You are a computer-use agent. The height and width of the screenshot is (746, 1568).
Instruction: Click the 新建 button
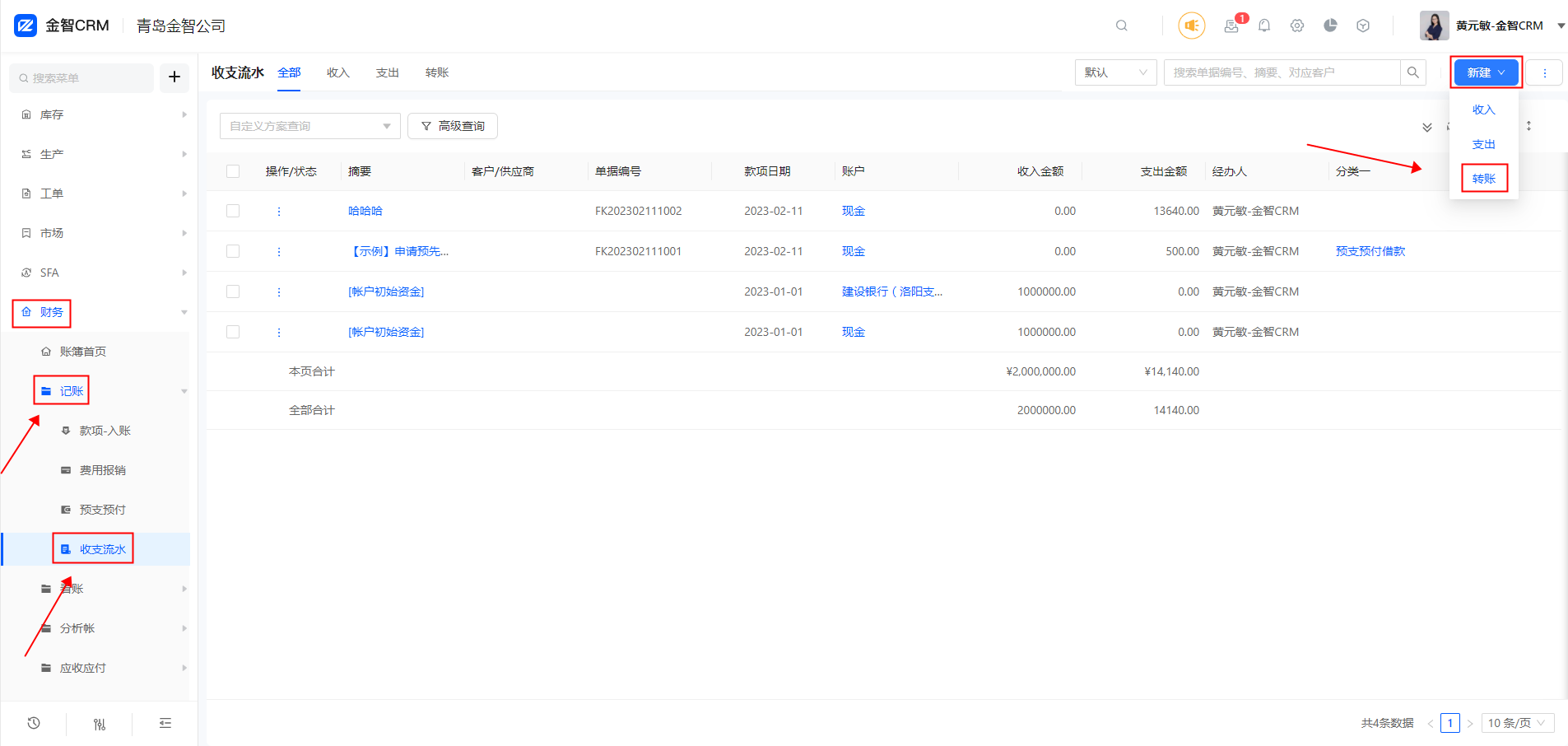click(1487, 72)
